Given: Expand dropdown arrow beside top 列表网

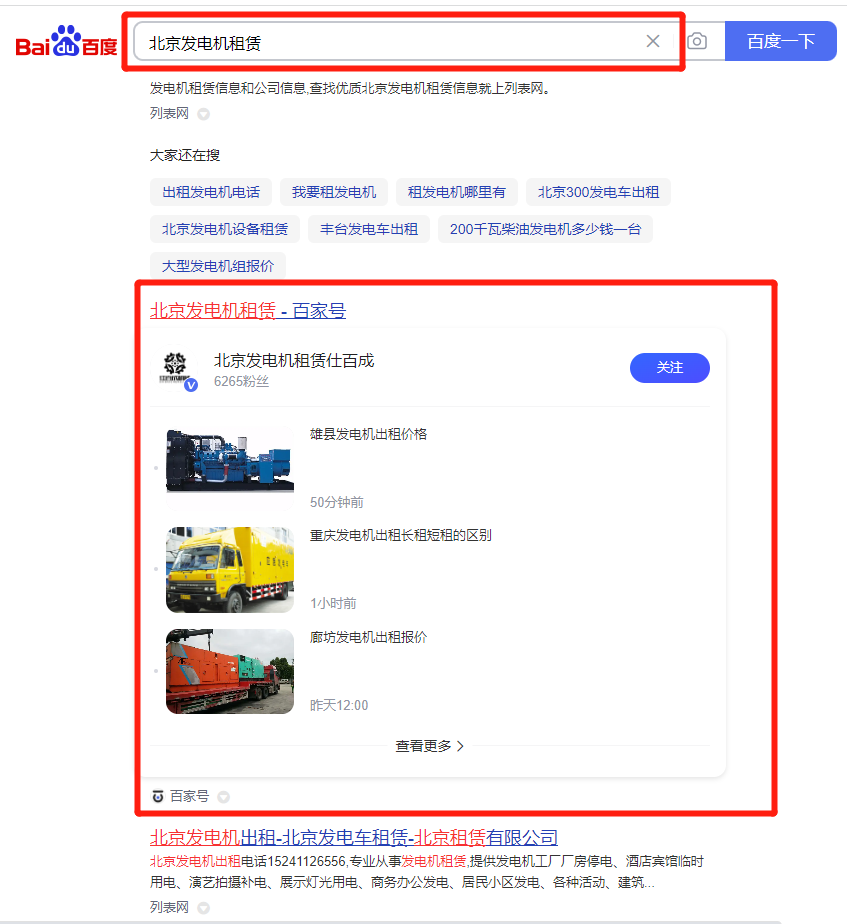Looking at the screenshot, I should point(203,114).
